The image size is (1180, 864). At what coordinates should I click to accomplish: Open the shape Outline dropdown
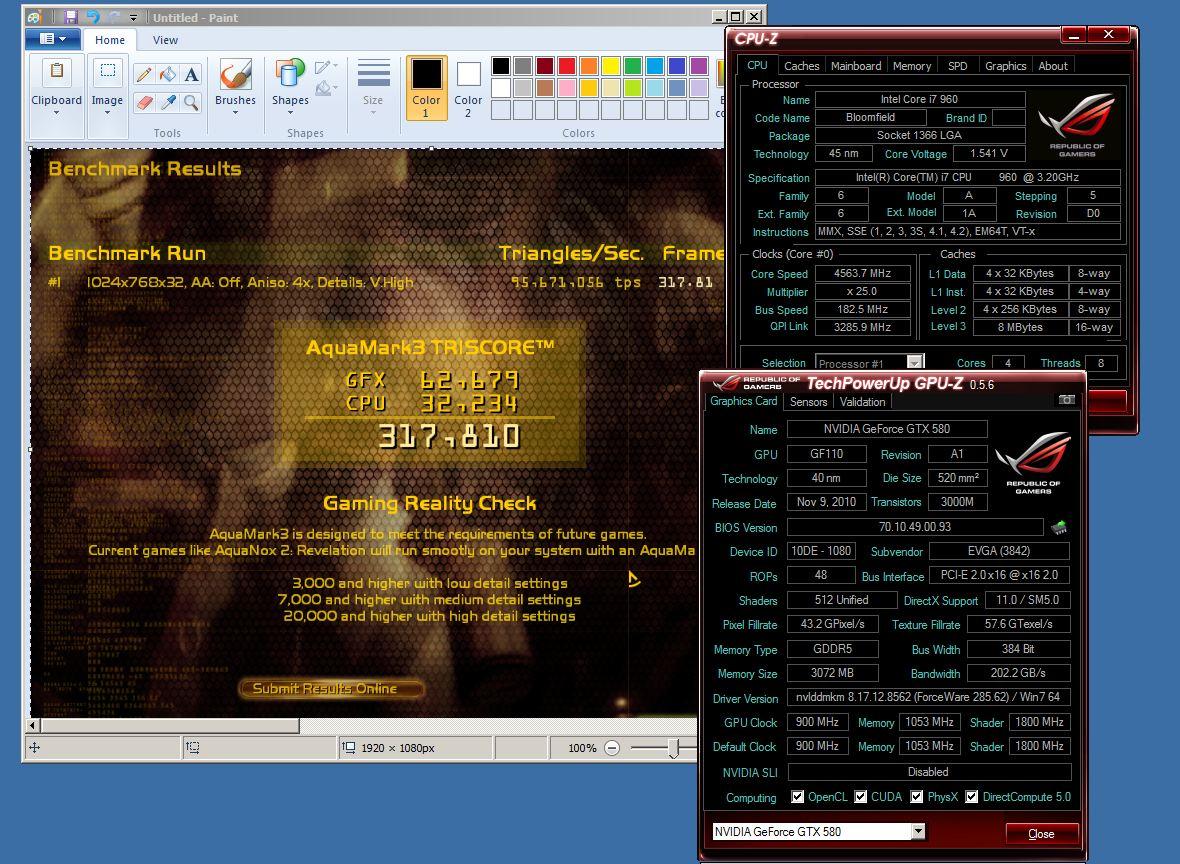point(327,67)
